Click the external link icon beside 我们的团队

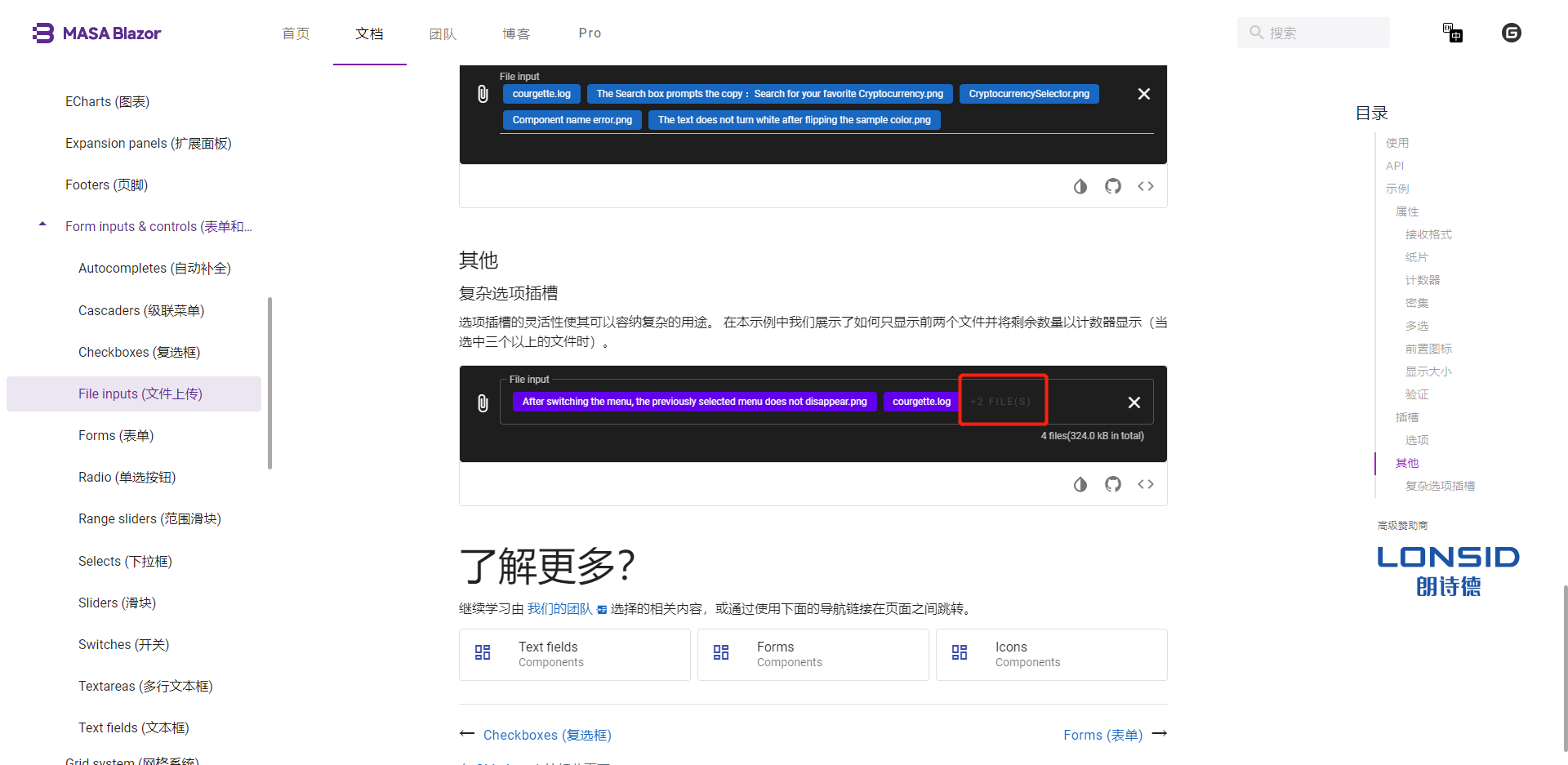click(x=602, y=610)
